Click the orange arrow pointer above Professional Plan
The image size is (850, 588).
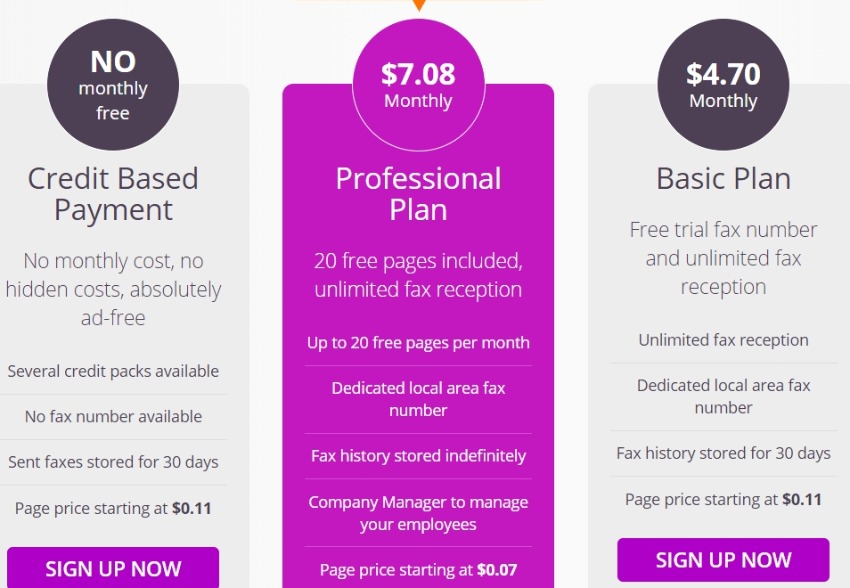(x=418, y=5)
